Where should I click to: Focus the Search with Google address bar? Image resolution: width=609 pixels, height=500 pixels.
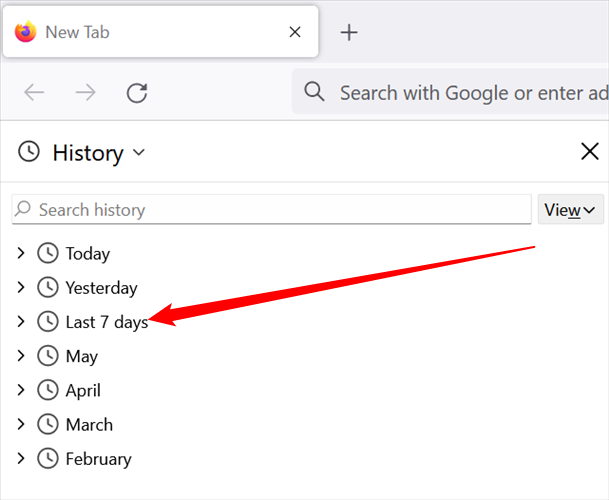[x=470, y=93]
